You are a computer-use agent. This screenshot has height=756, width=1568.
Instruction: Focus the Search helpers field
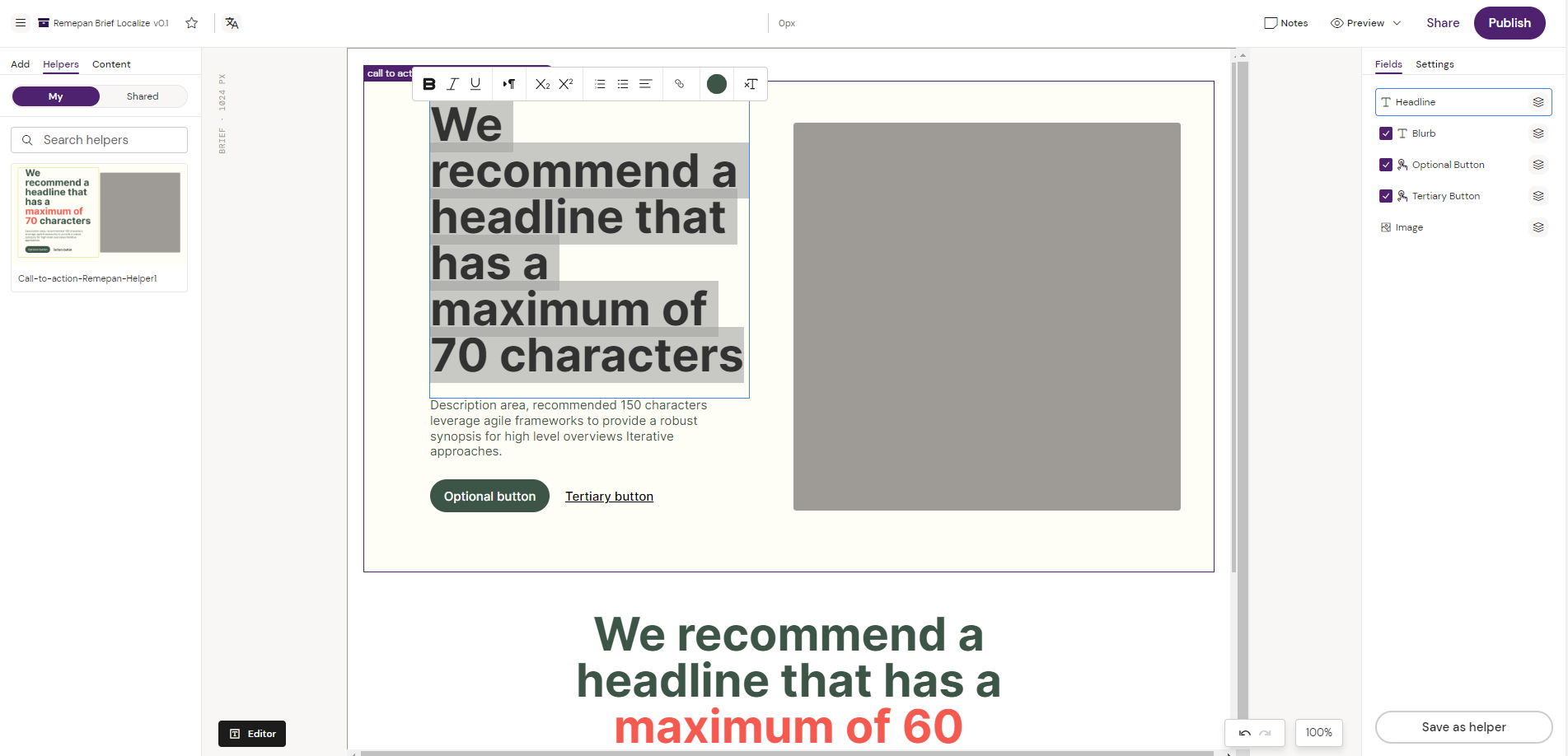(99, 140)
